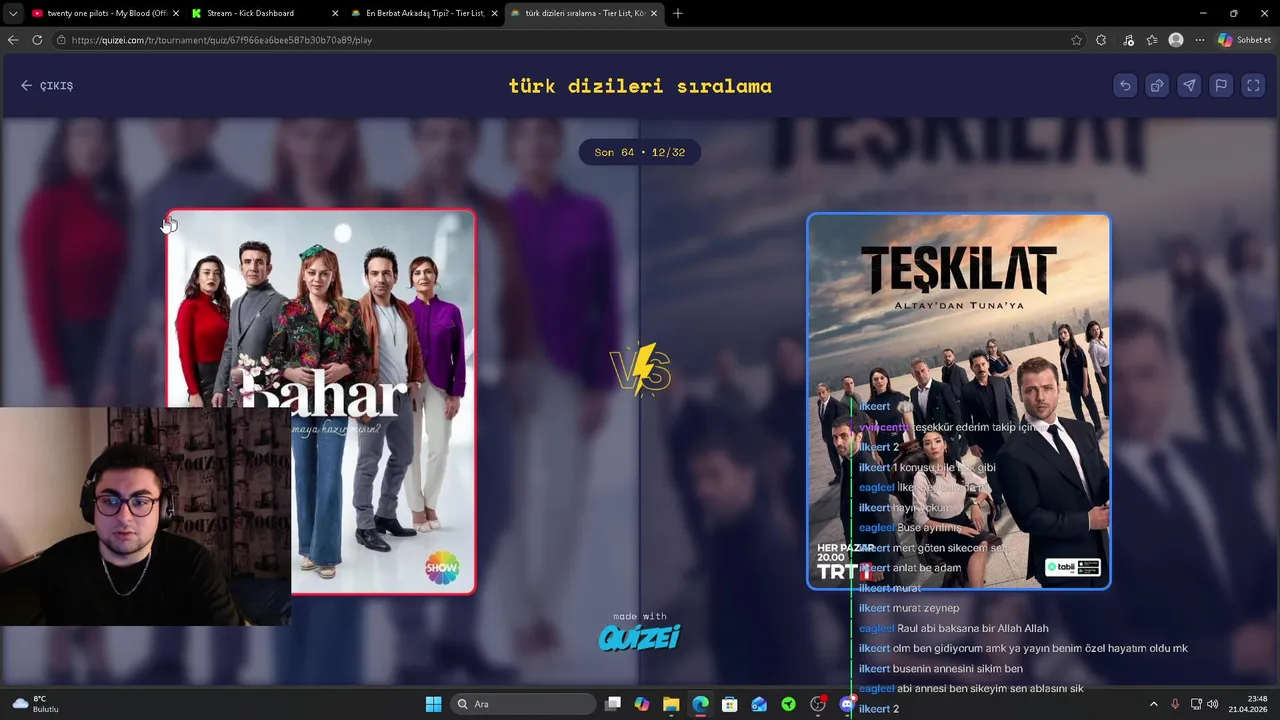Click the taskbar 'Ara' search box
1280x720 pixels.
click(x=521, y=704)
